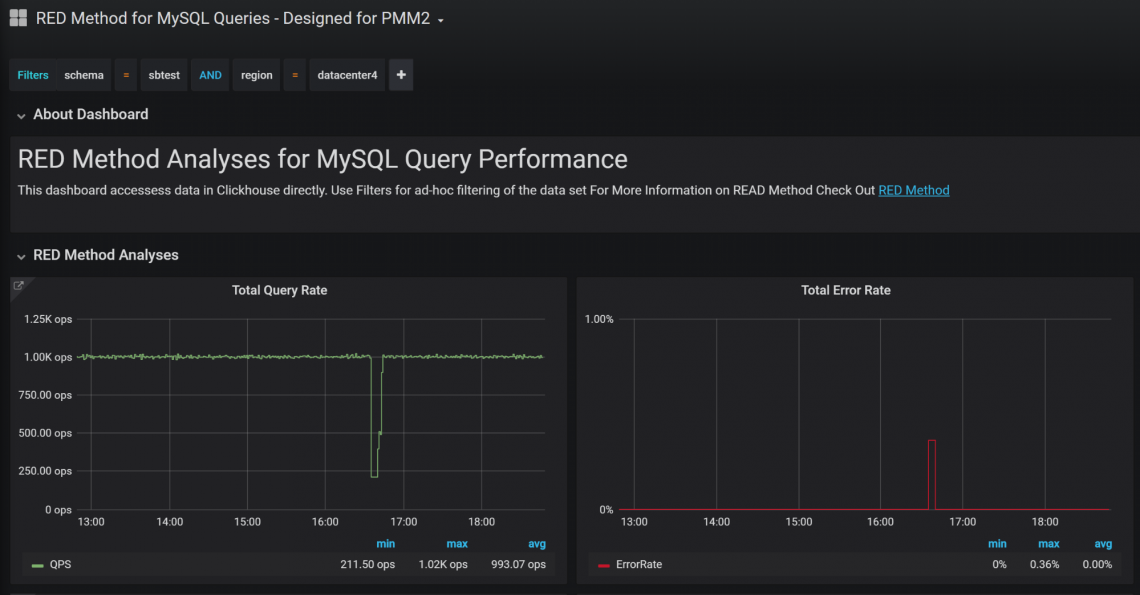Add a new filter using the plus icon
This screenshot has width=1140, height=595.
click(400, 74)
